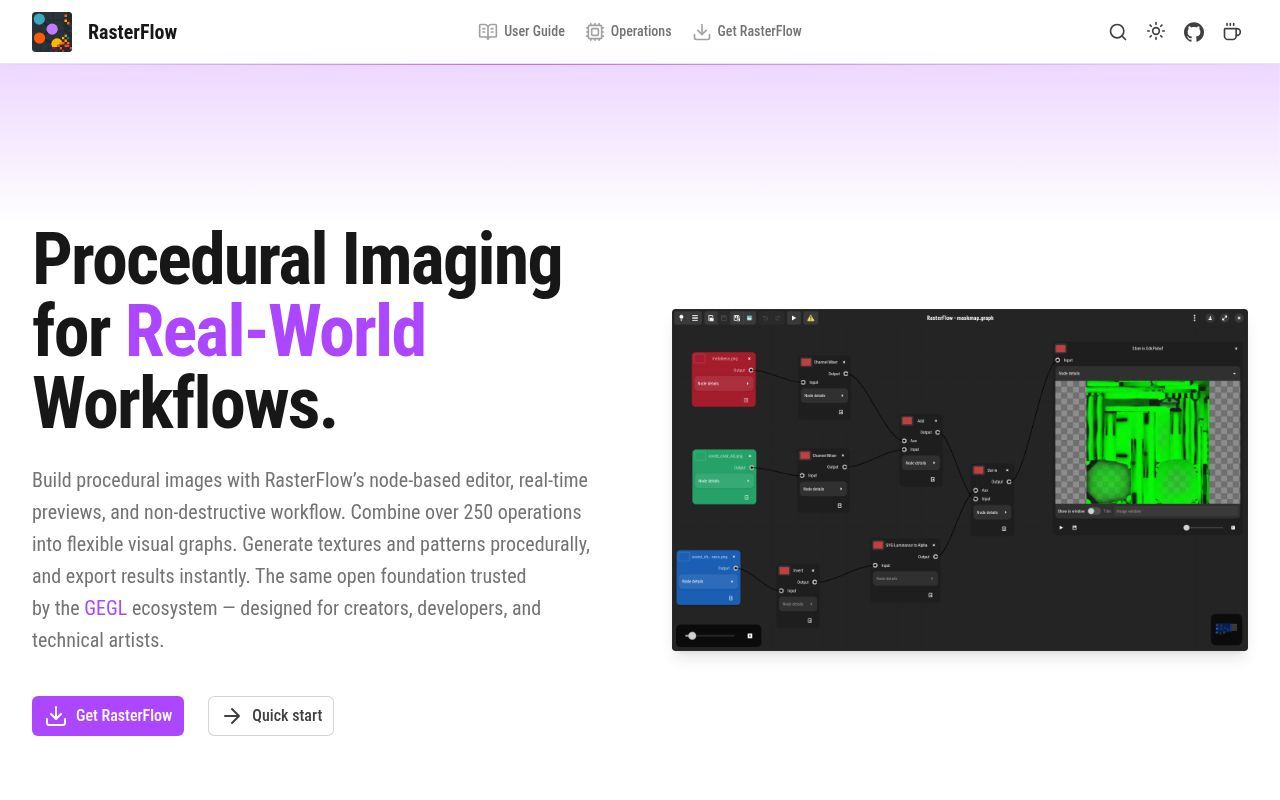This screenshot has width=1280, height=800.
Task: Click the purple Get RasterFlow download button
Action: tap(108, 716)
